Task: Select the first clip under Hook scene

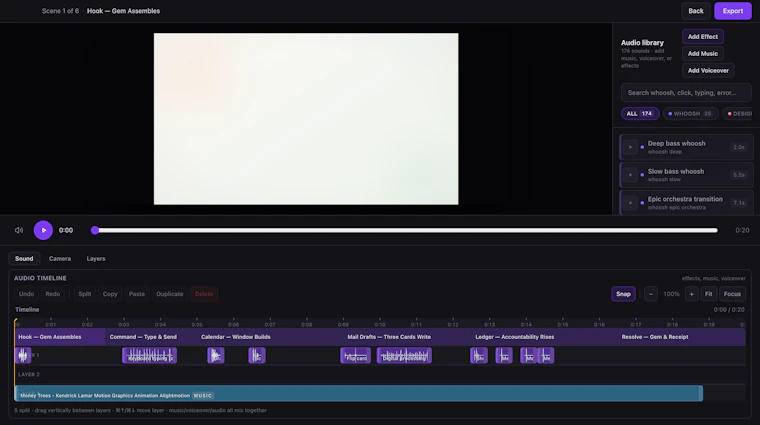Action: pos(23,356)
